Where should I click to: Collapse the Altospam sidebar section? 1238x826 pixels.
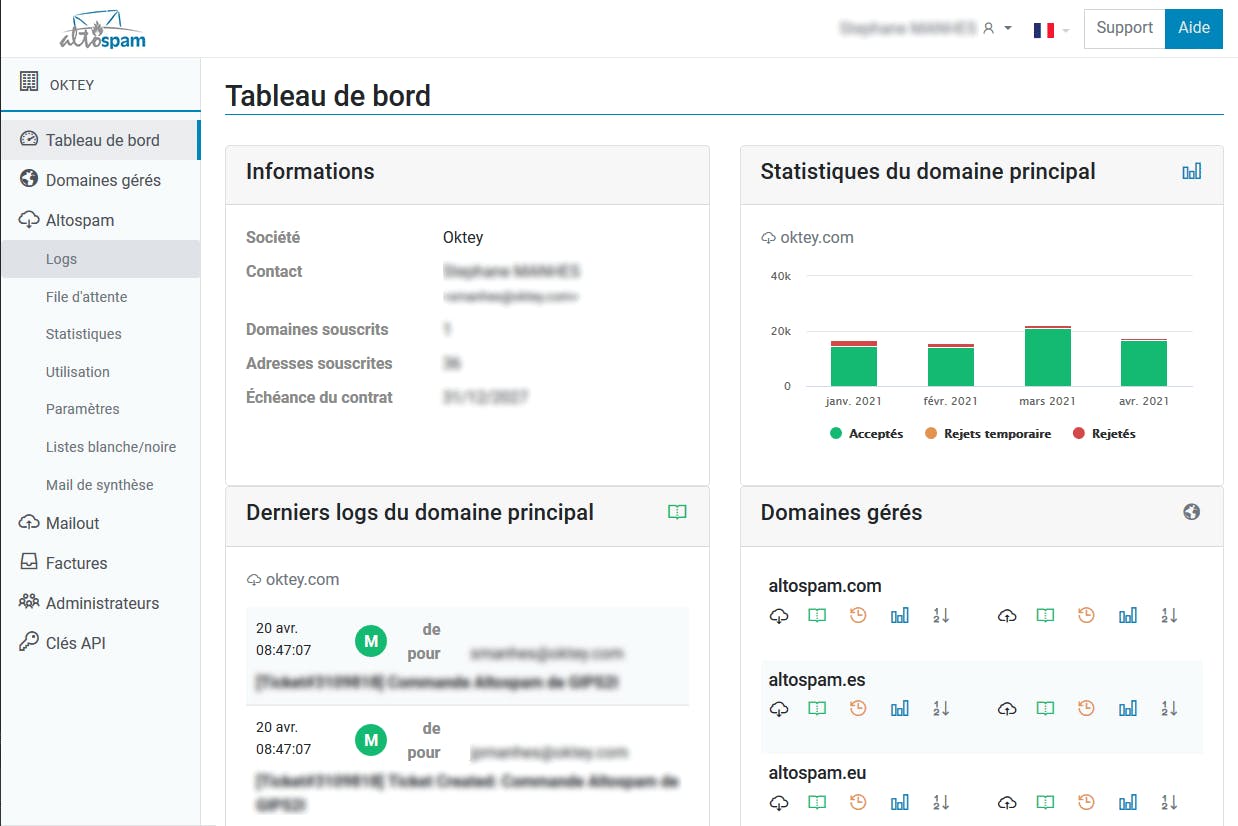pos(100,220)
